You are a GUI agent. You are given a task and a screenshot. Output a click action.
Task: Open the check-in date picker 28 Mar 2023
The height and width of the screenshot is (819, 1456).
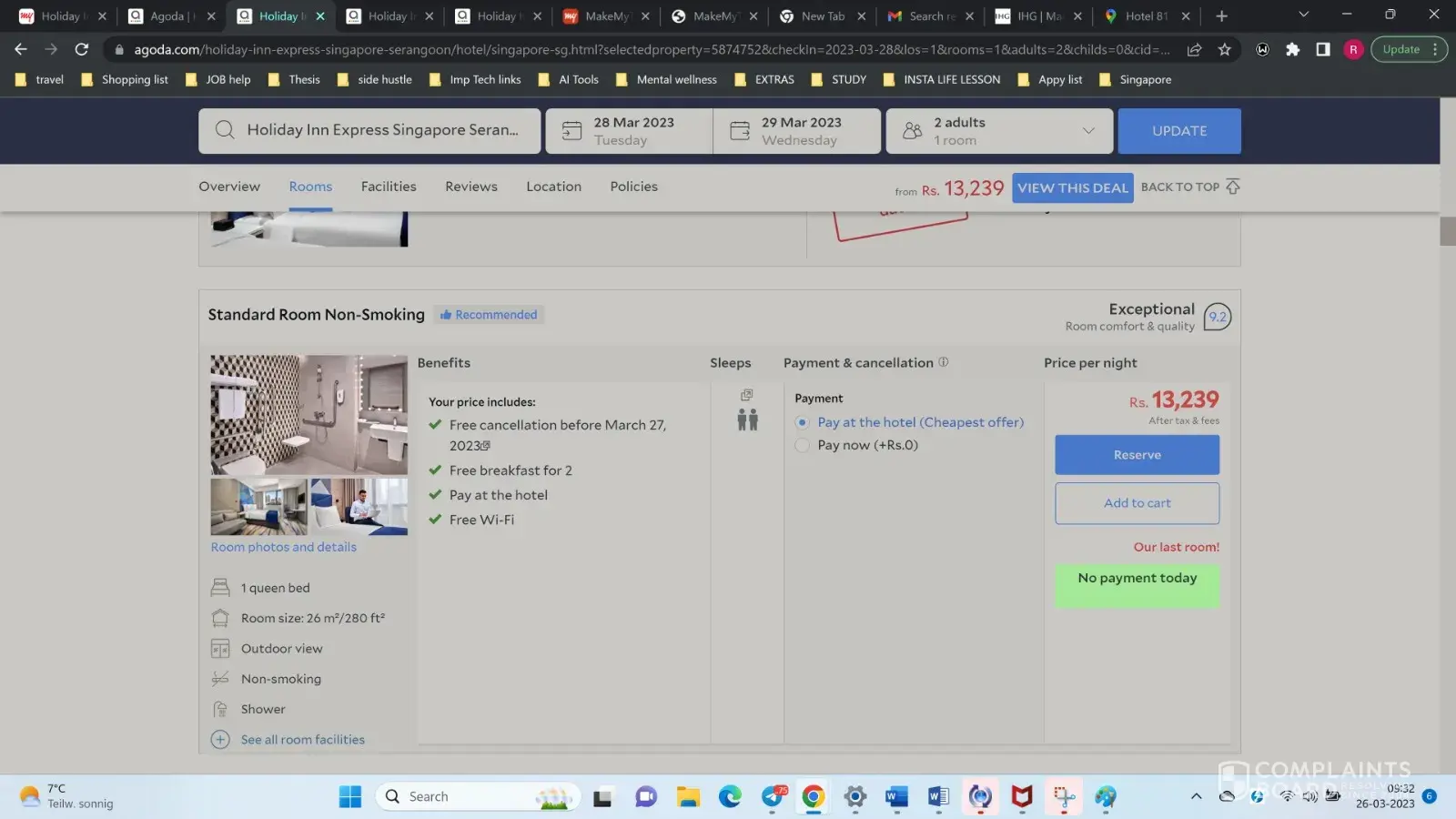(629, 131)
